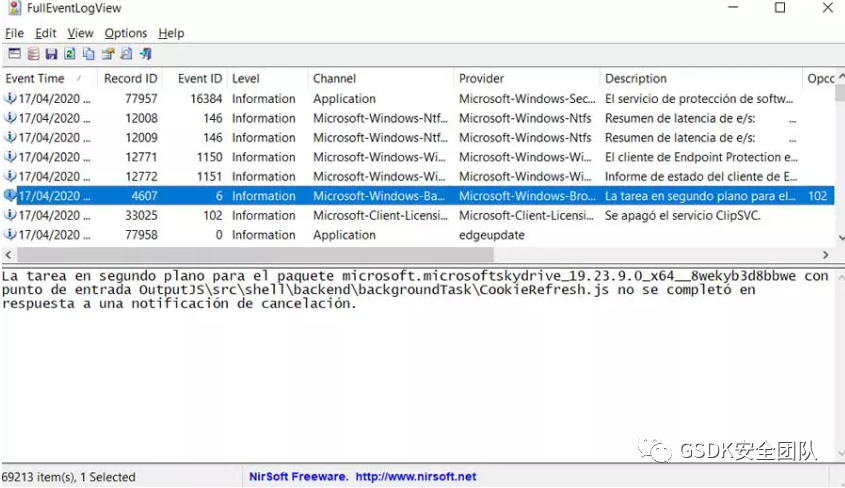This screenshot has width=845, height=488.
Task: Click 'Microsoft-Windows-Bro...' provider cell
Action: (527, 196)
